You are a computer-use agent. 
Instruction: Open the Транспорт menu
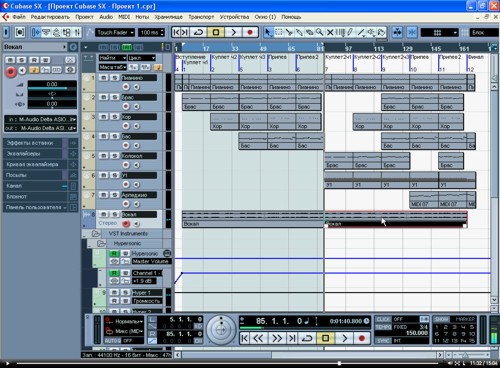(201, 17)
